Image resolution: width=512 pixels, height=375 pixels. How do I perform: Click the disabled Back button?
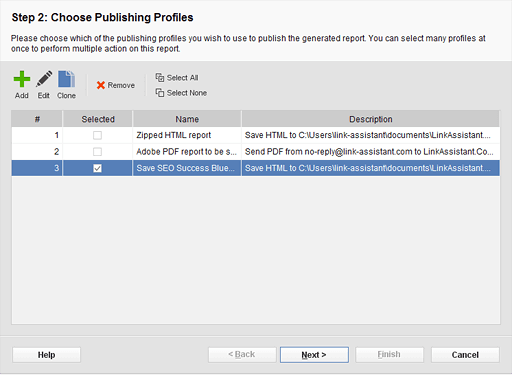(x=242, y=355)
